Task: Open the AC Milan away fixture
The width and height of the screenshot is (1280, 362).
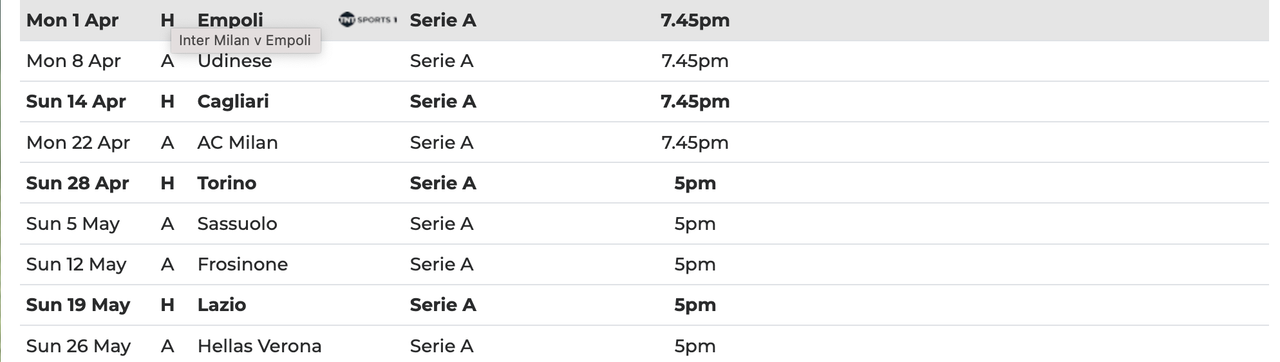Action: pos(238,143)
